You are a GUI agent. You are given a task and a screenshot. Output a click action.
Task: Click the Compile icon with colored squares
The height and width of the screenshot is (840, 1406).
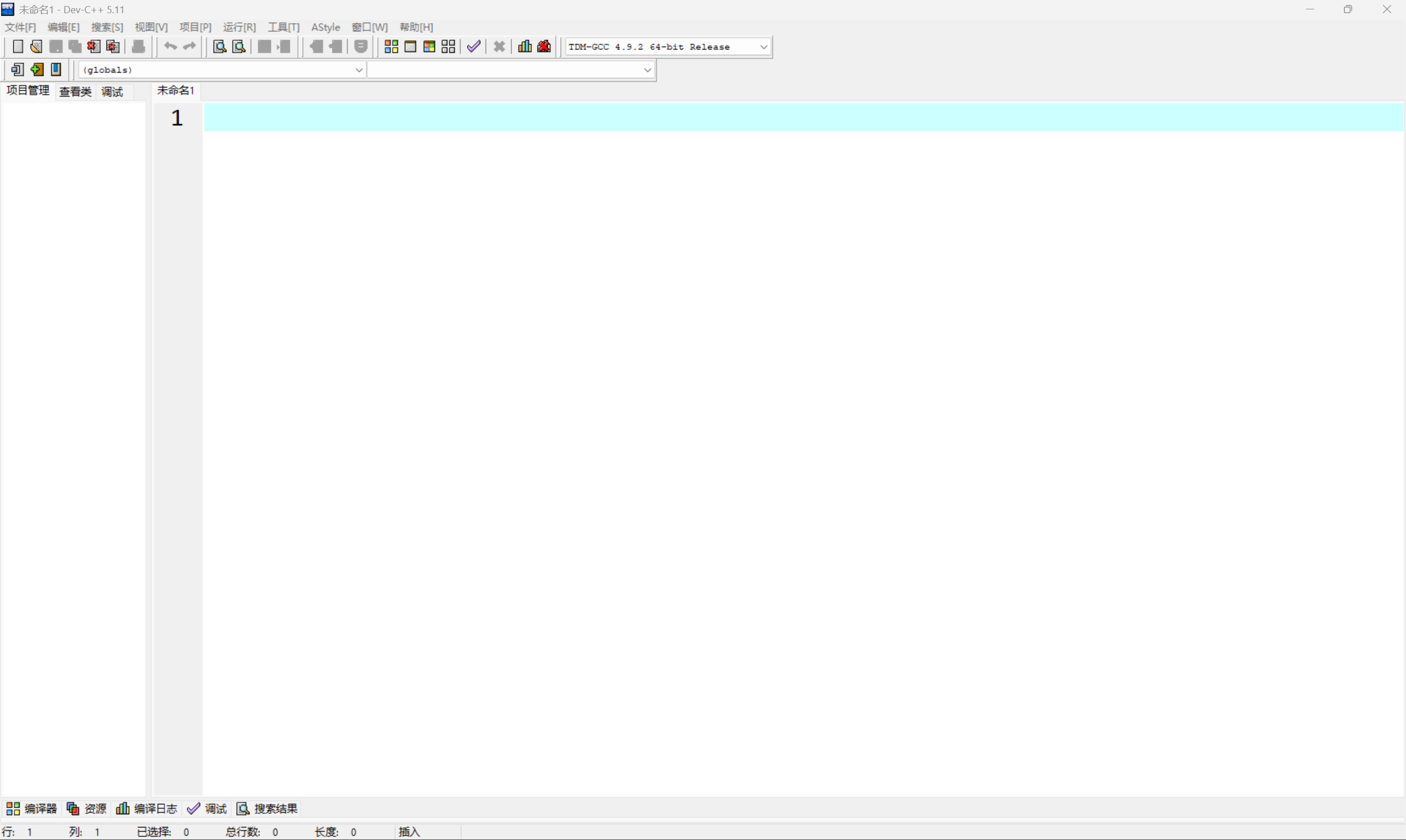[x=391, y=46]
